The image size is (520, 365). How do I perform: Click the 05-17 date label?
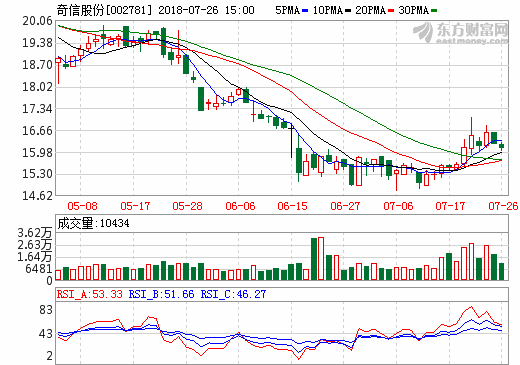(135, 206)
